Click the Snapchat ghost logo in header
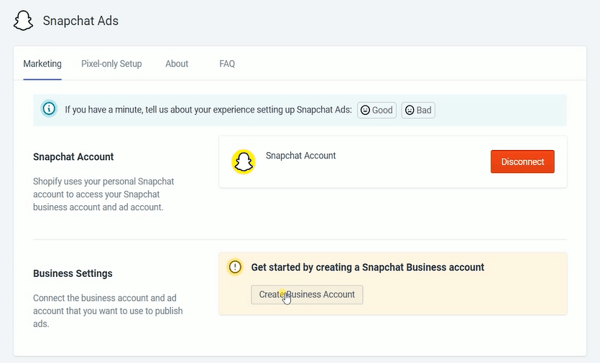600x363 pixels. point(23,21)
